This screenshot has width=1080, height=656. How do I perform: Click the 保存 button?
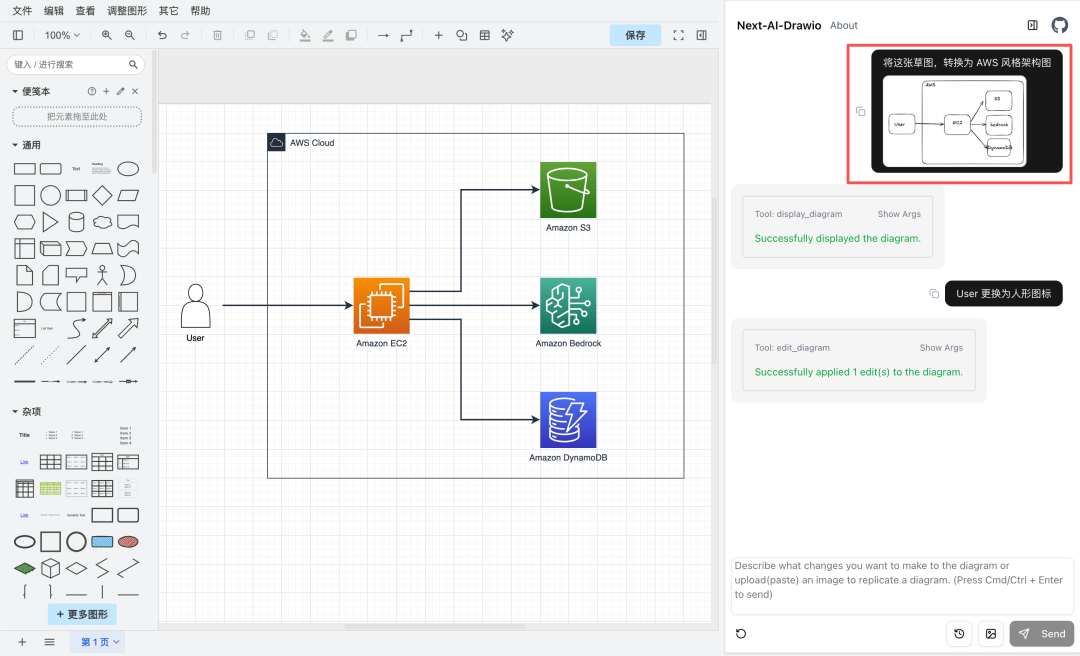pyautogui.click(x=635, y=35)
